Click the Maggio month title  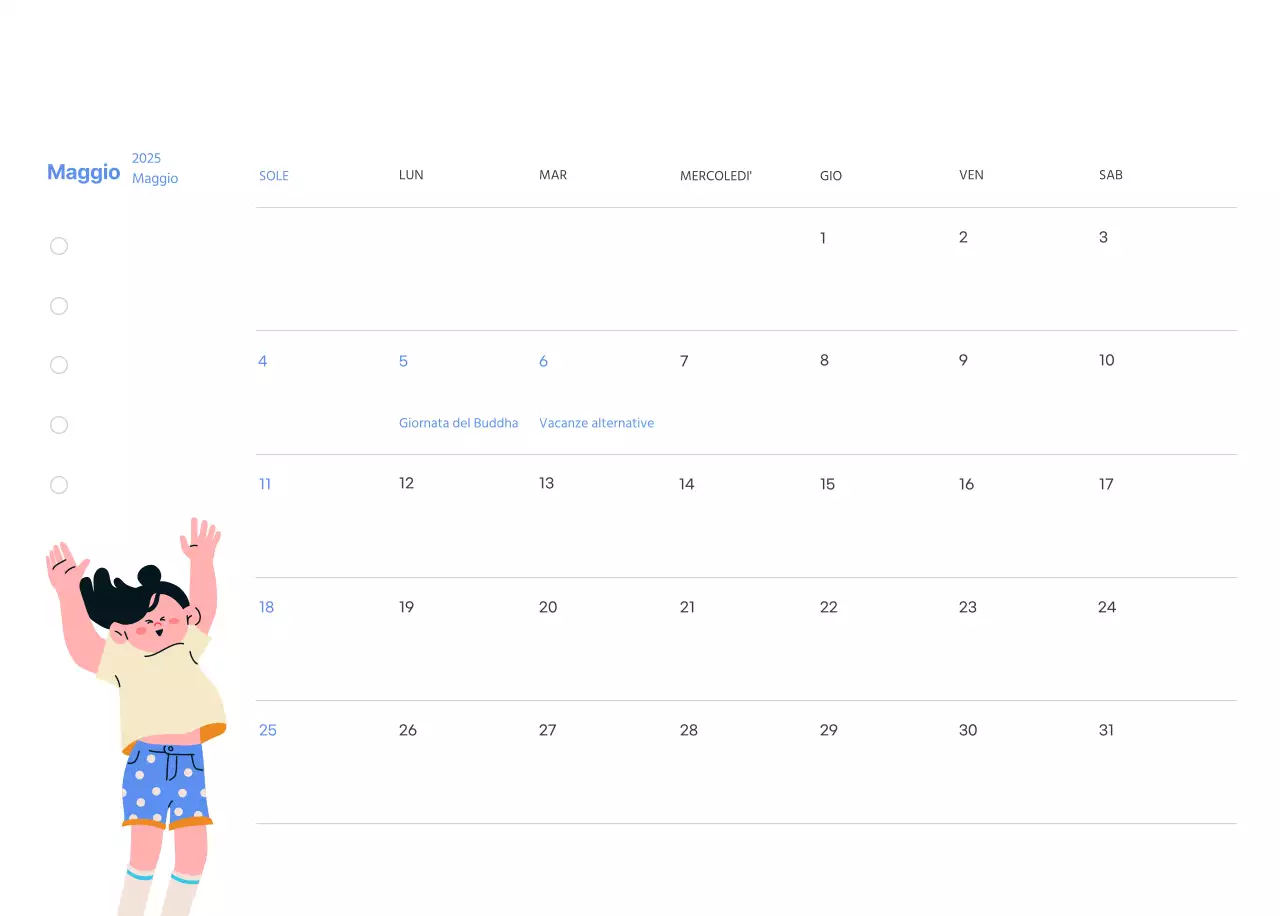[x=83, y=172]
